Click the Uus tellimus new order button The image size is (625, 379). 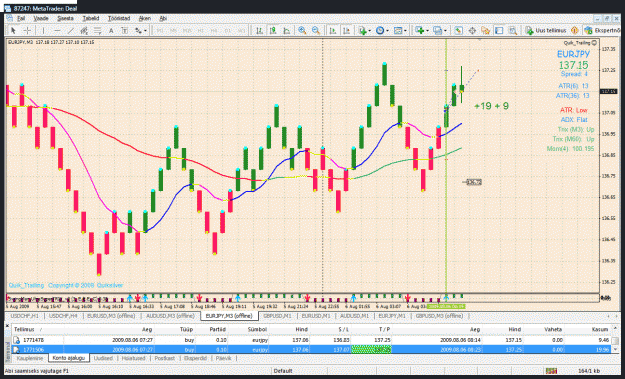[546, 31]
